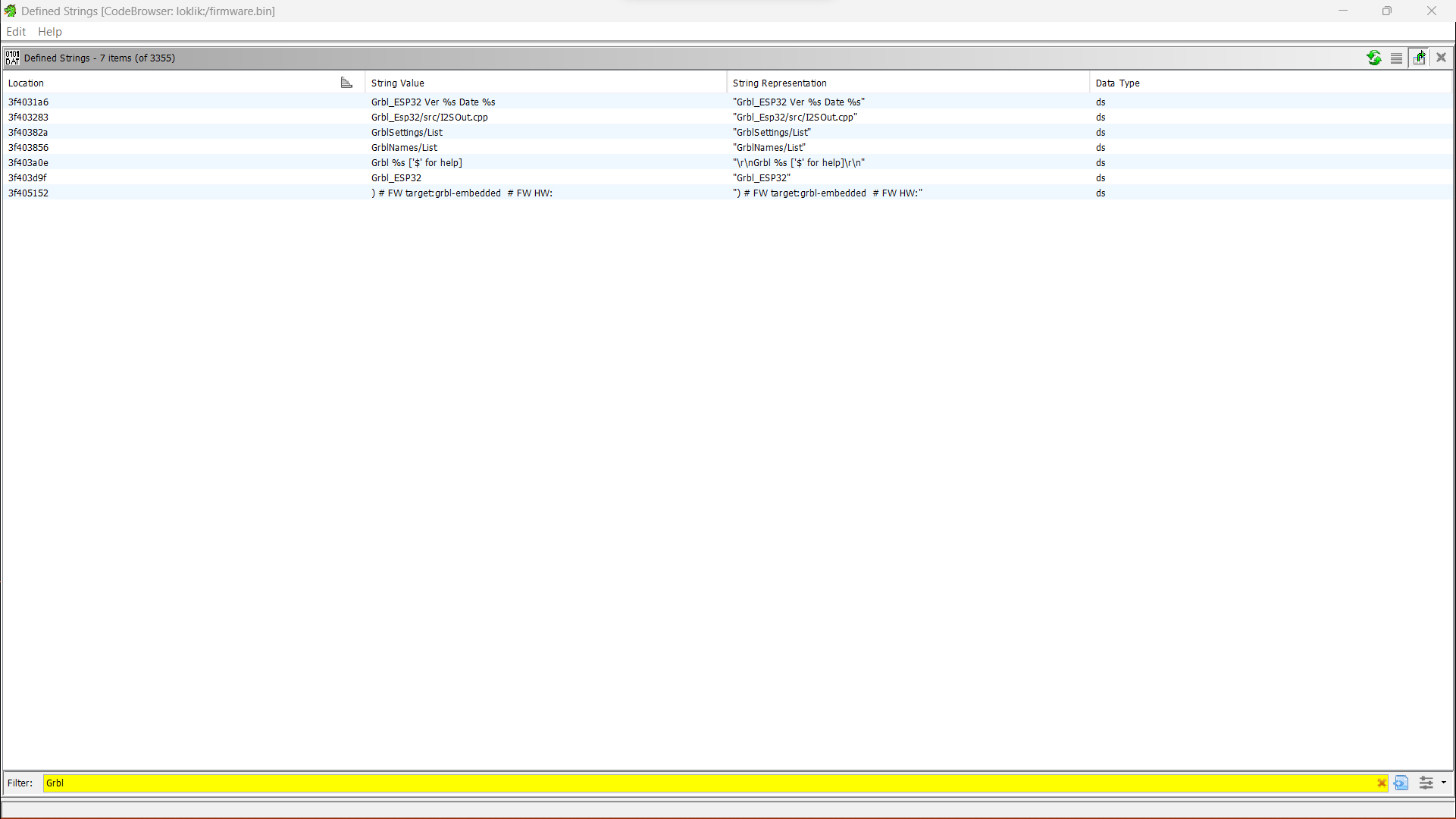
Task: Clear the filter with red X icon
Action: (1382, 783)
